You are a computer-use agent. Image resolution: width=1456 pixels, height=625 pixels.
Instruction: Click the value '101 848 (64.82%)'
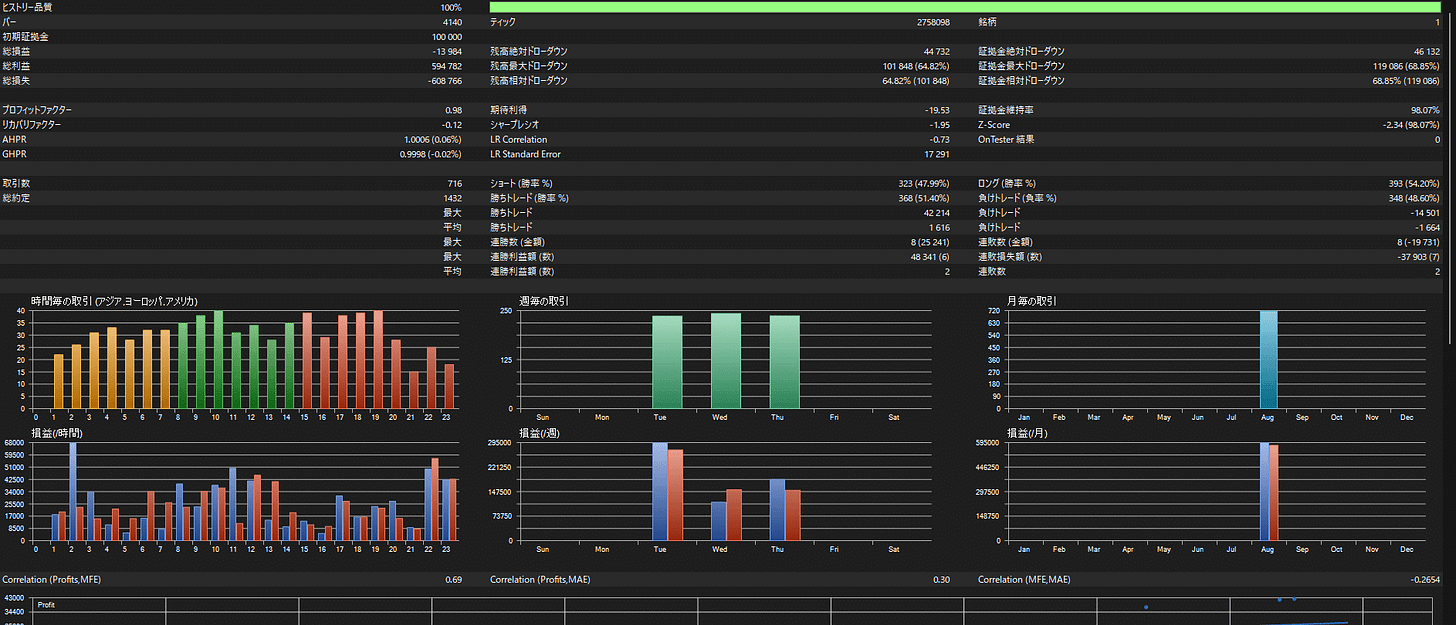point(917,66)
